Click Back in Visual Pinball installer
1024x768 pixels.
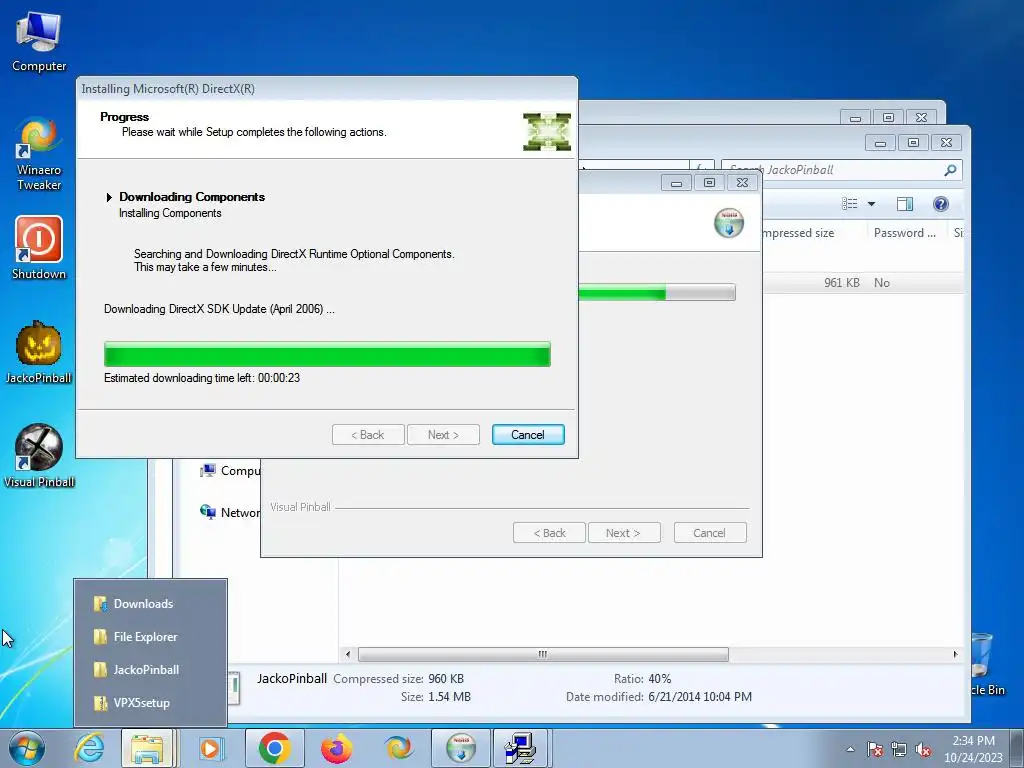[x=549, y=533]
